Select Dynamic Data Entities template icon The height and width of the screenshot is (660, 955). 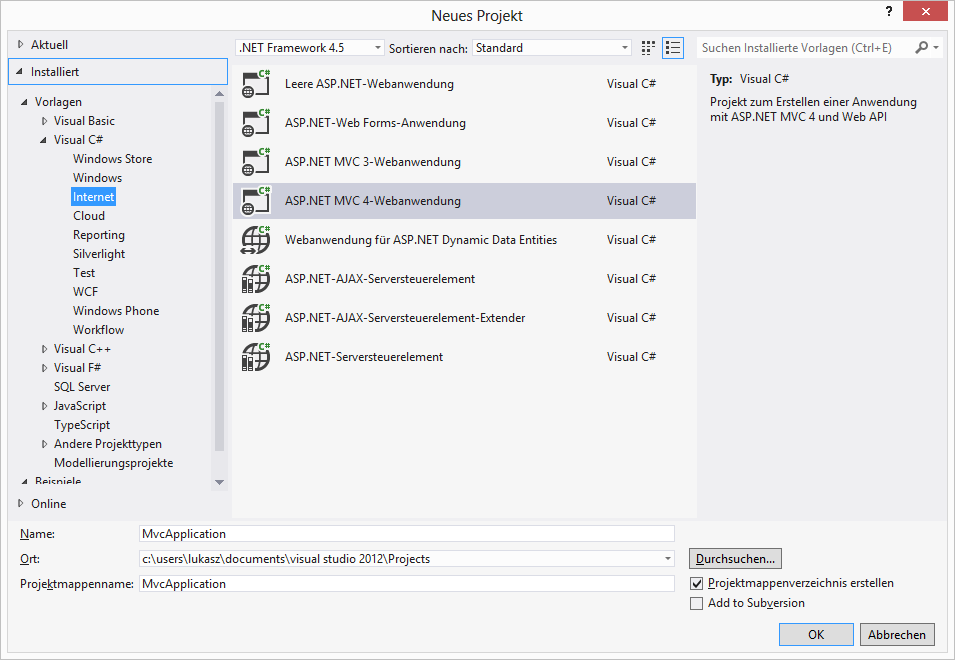tap(256, 240)
